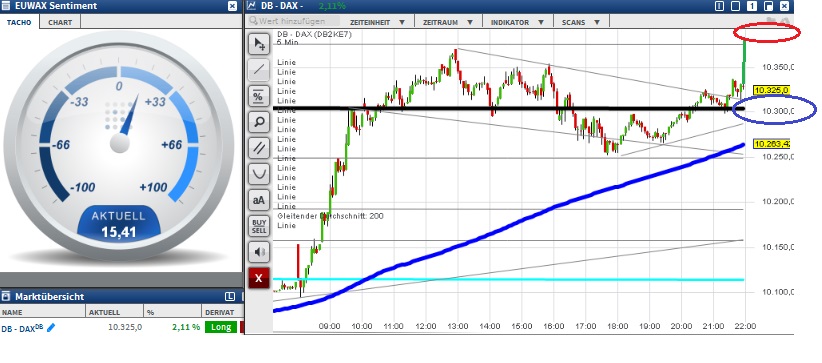822x363 pixels.
Task: Pick the trend line drawing tool
Action: pyautogui.click(x=259, y=70)
